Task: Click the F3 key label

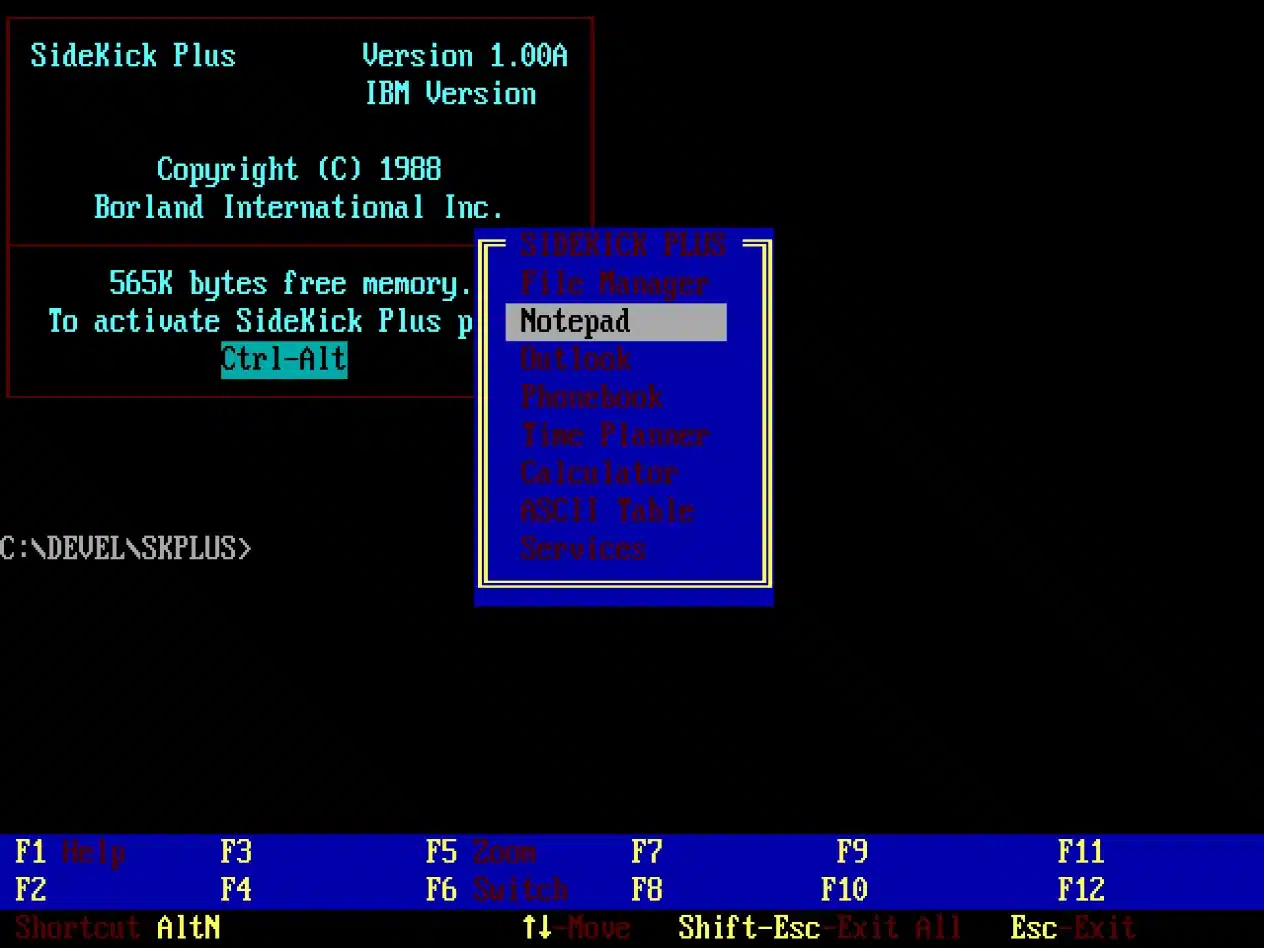Action: [236, 852]
